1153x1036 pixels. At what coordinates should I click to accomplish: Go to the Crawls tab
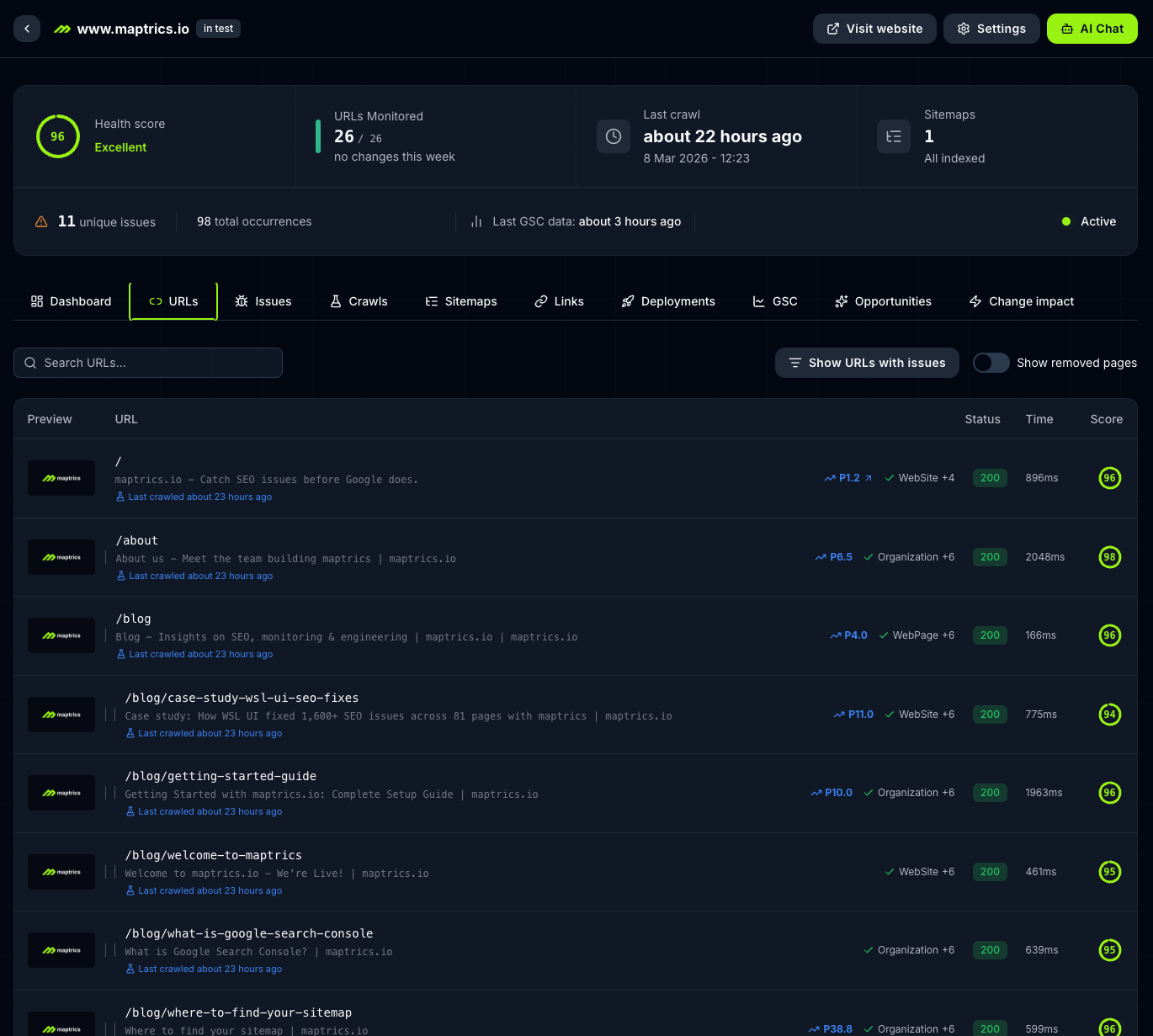(x=359, y=301)
